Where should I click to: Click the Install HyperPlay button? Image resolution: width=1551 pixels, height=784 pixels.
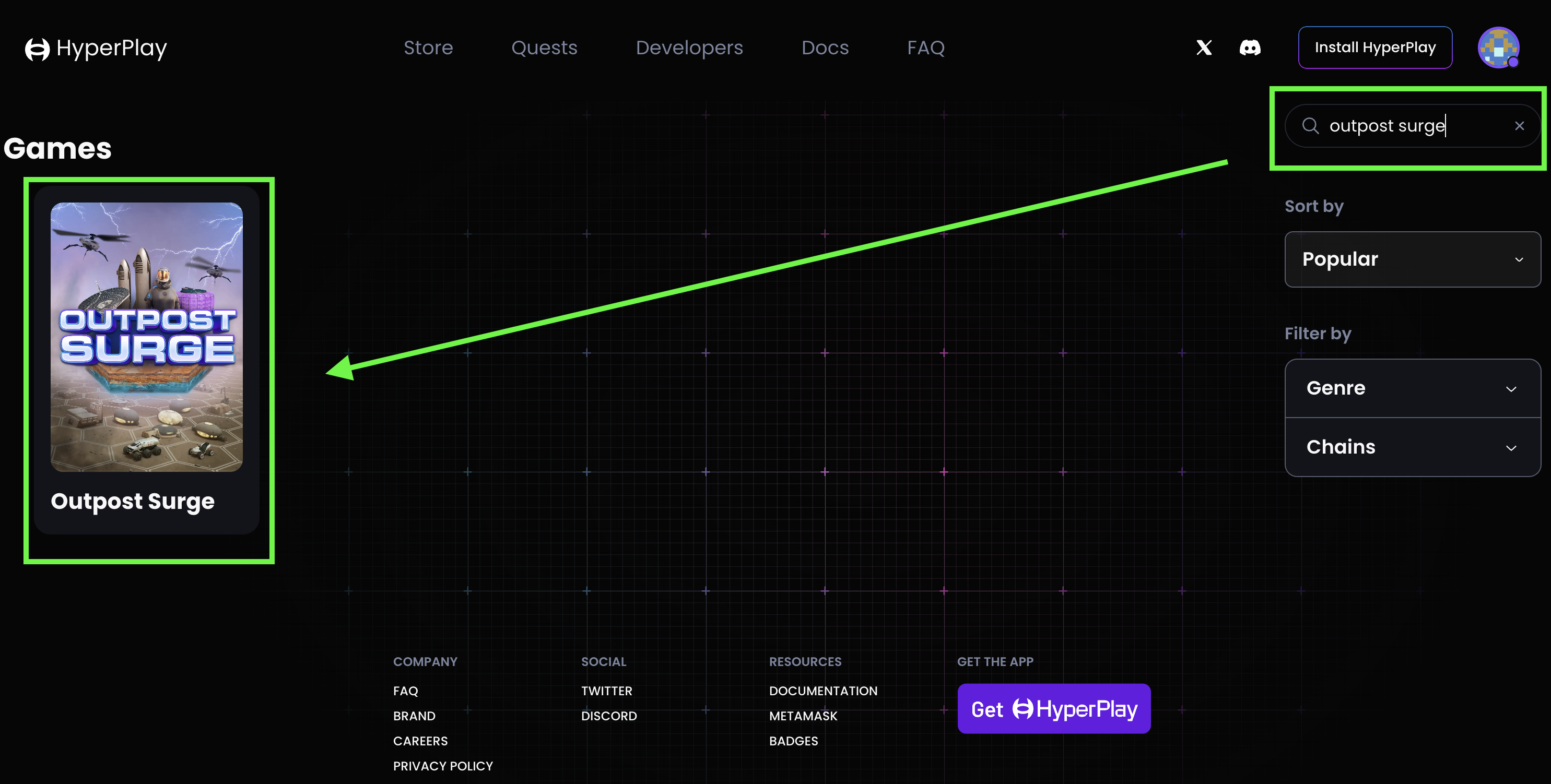(x=1374, y=47)
